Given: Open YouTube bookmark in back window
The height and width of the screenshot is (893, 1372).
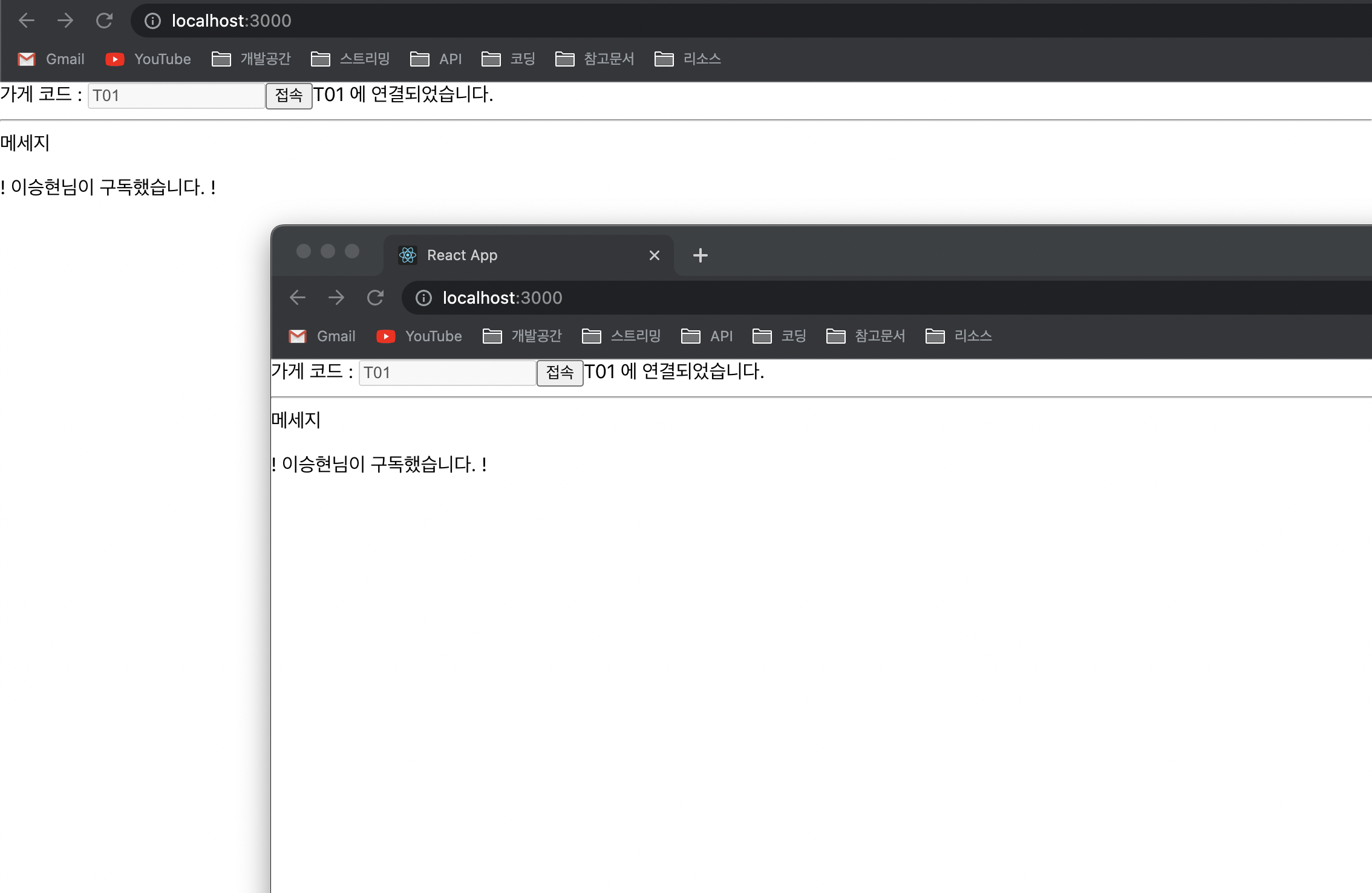Looking at the screenshot, I should coord(148,59).
